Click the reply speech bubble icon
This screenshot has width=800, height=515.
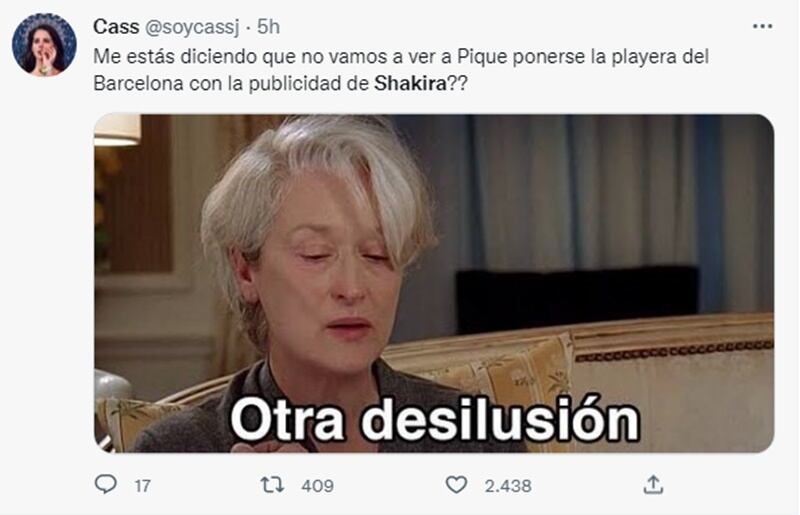coord(106,484)
